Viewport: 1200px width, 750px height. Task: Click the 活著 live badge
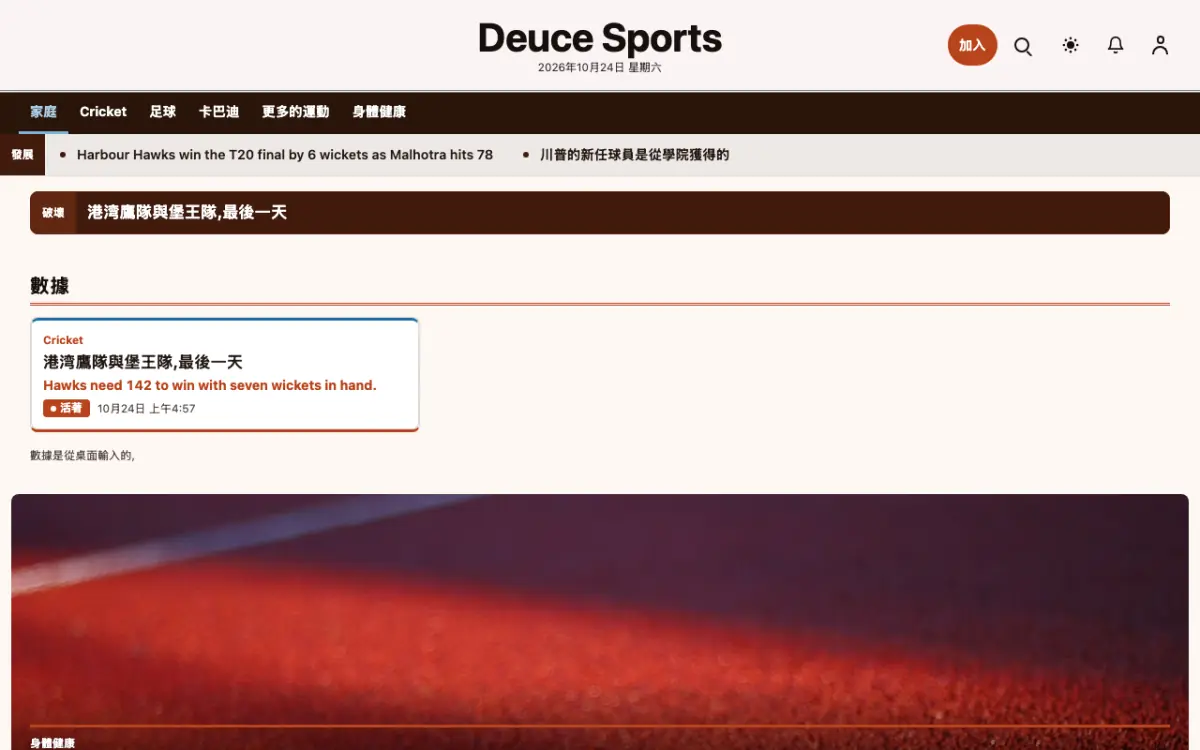pos(66,408)
